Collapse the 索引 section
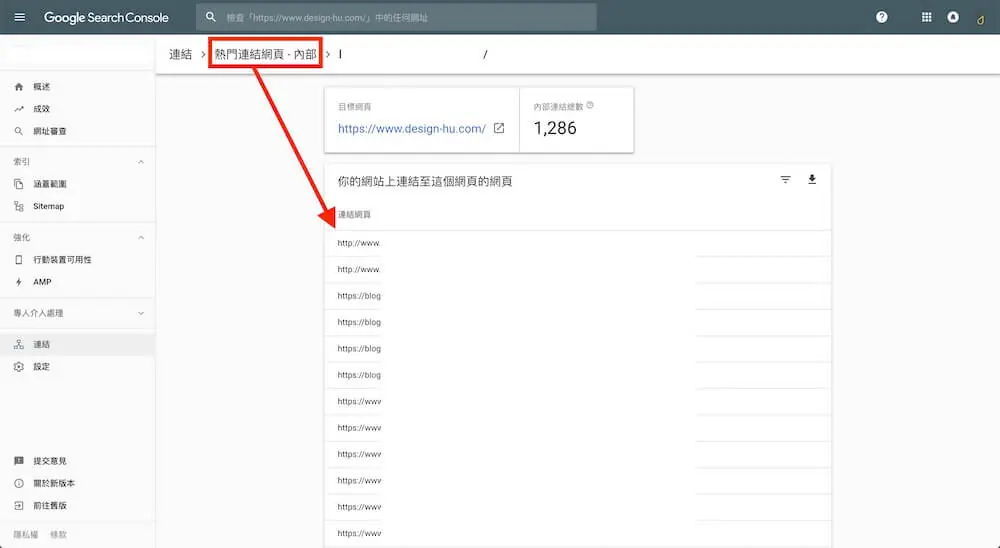 [141, 162]
